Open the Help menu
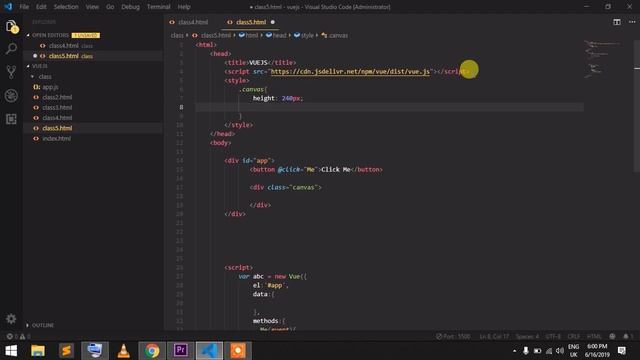Viewport: 640px width, 360px height. (184, 7)
